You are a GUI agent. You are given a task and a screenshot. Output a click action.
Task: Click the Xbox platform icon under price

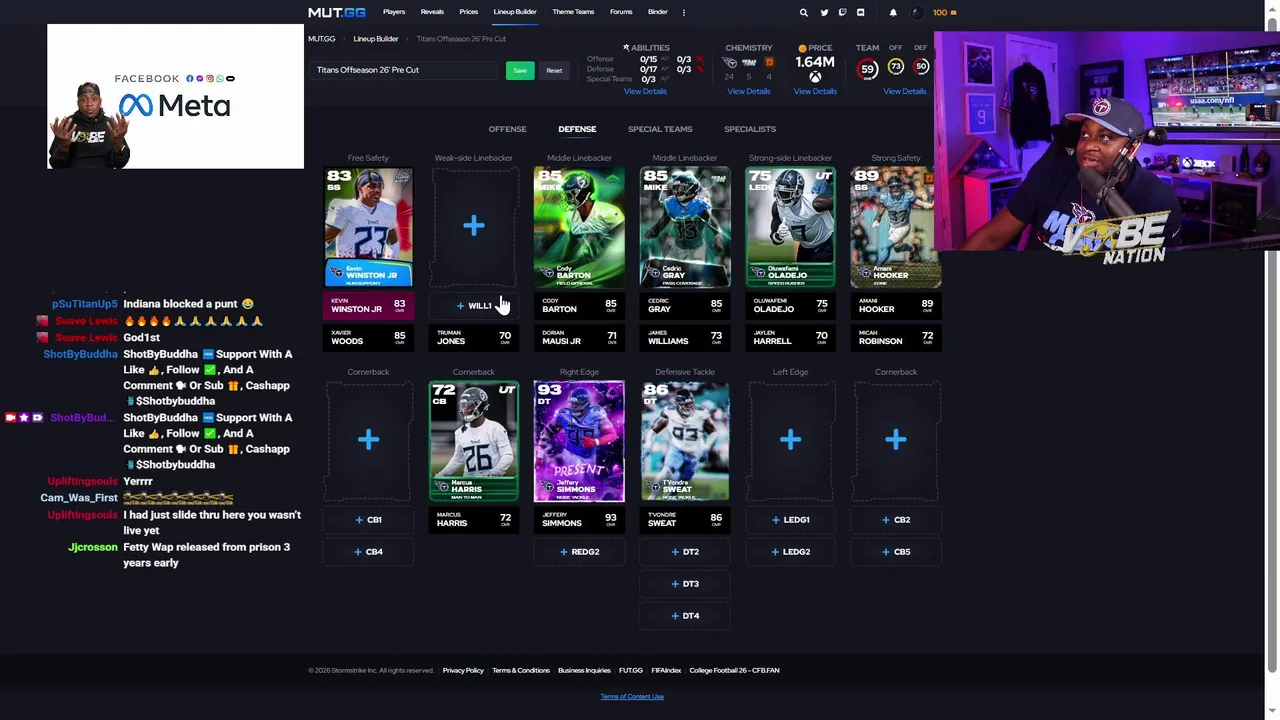pos(815,77)
